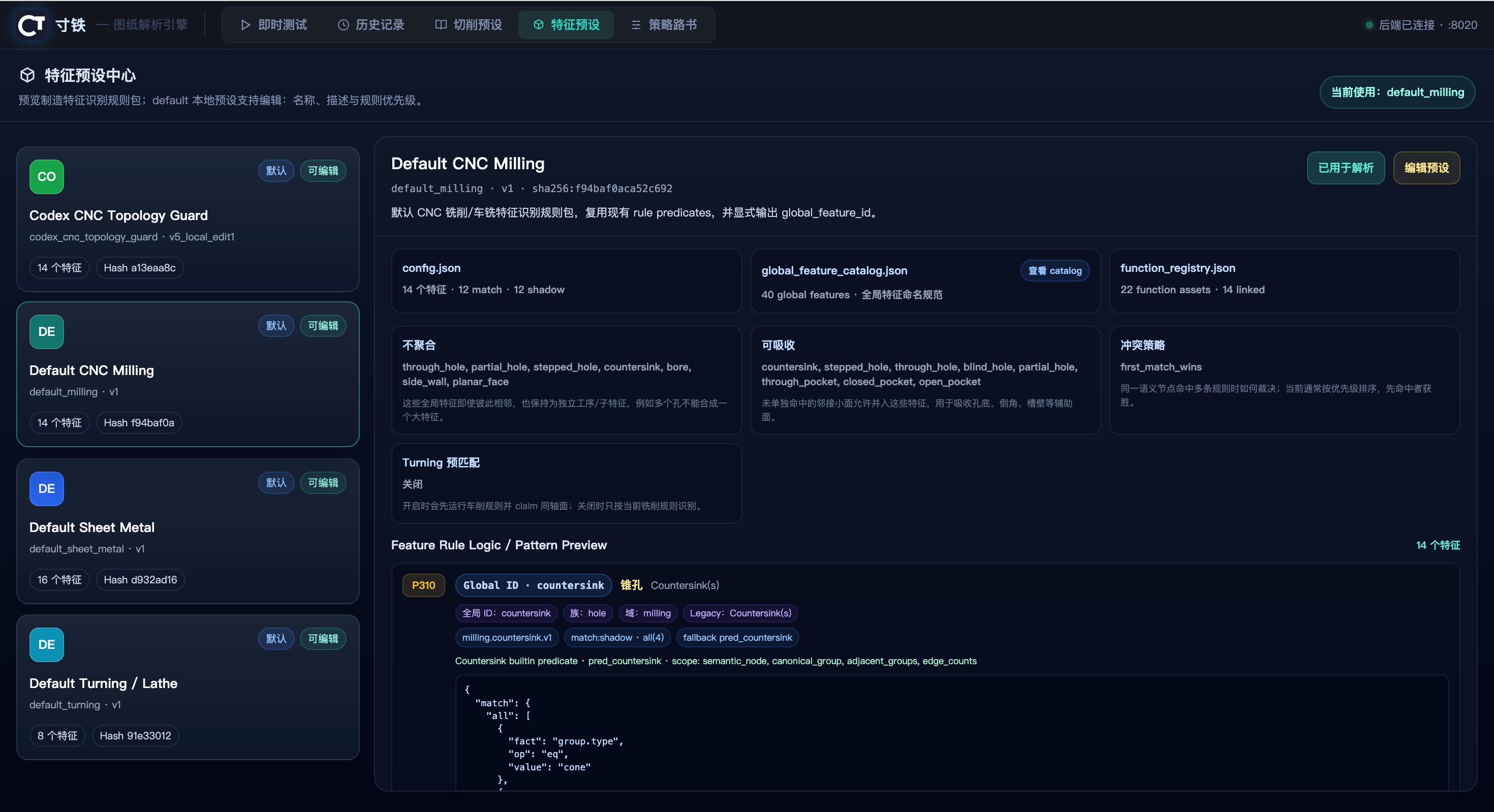
Task: Go to the 策略路书 tab
Action: (x=664, y=25)
